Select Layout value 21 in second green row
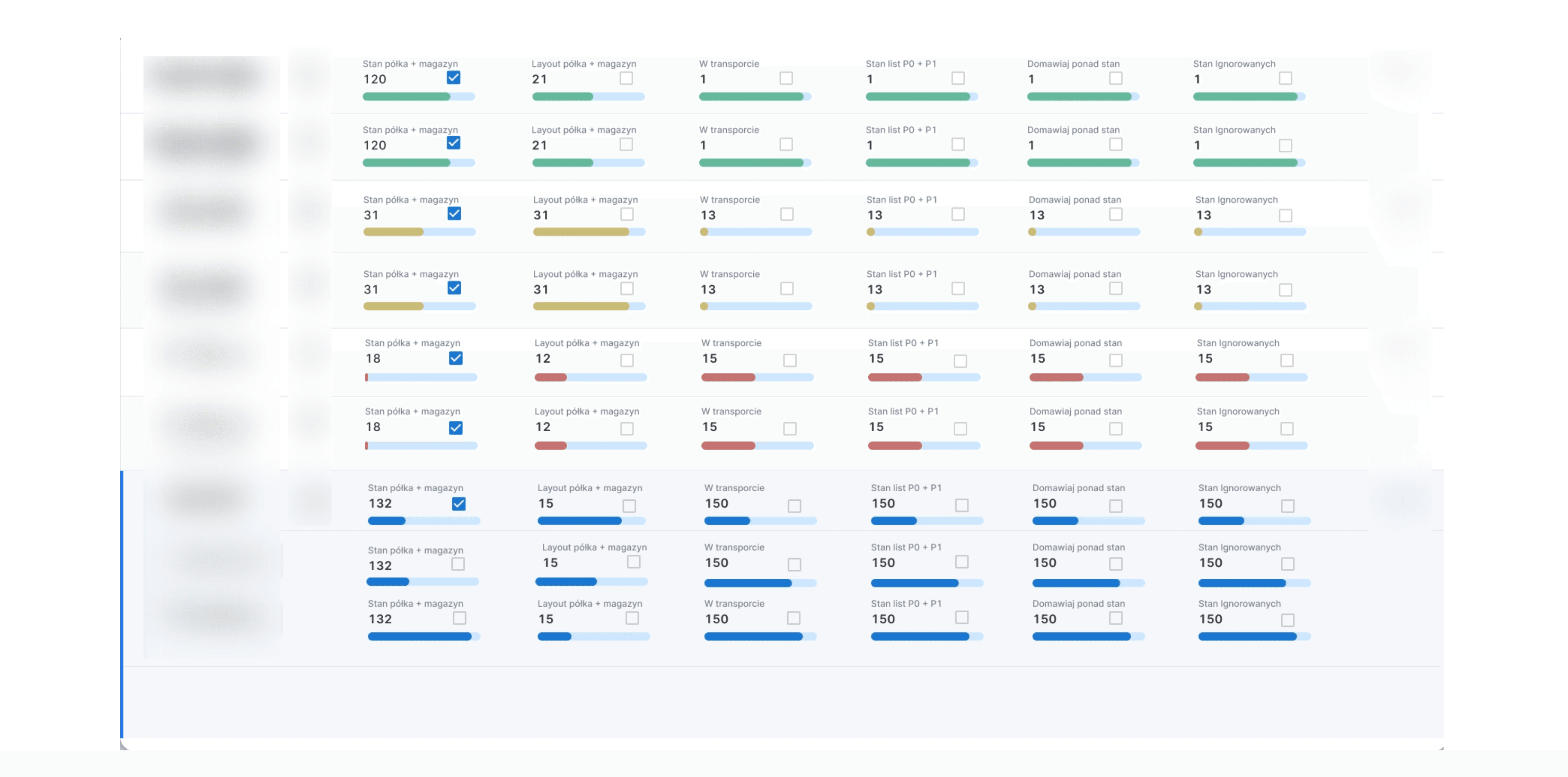The height and width of the screenshot is (777, 1568). [539, 146]
